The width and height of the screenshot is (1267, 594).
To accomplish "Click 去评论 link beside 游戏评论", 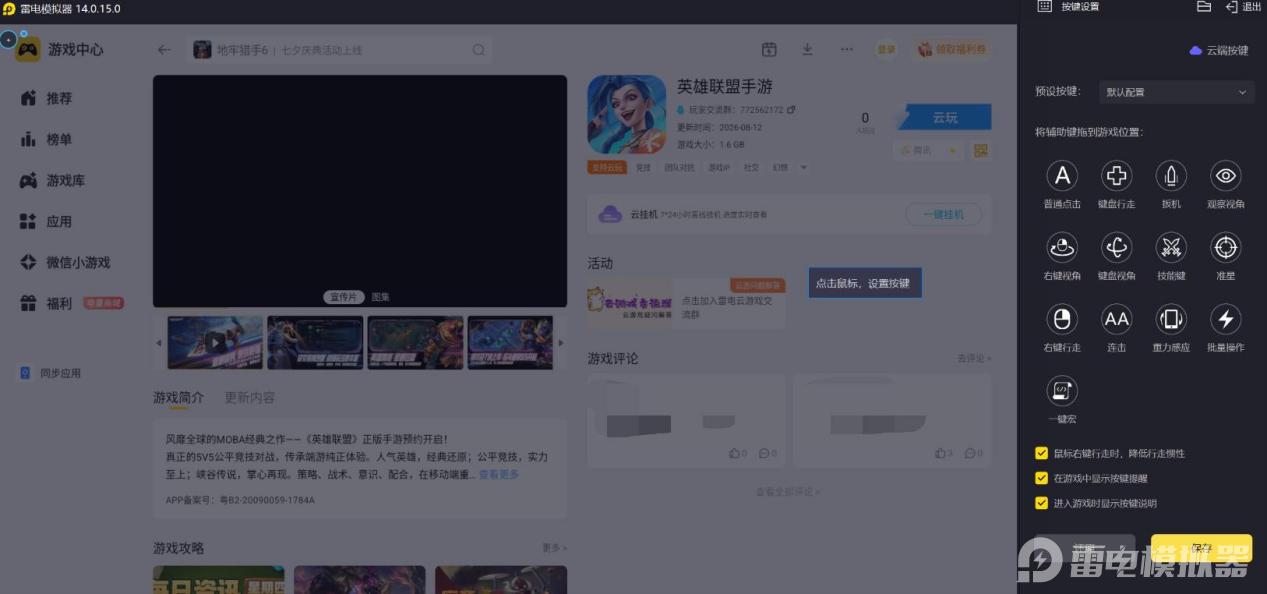I will (973, 358).
